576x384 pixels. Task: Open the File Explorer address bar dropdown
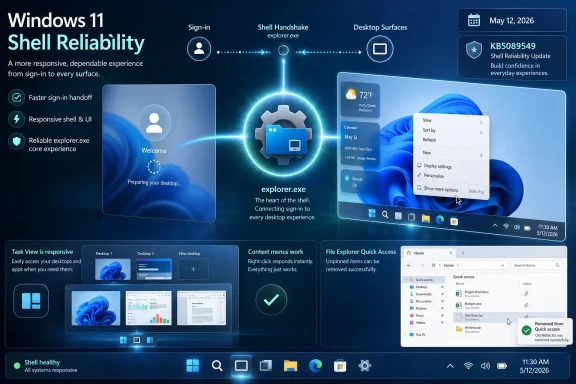pyautogui.click(x=502, y=265)
